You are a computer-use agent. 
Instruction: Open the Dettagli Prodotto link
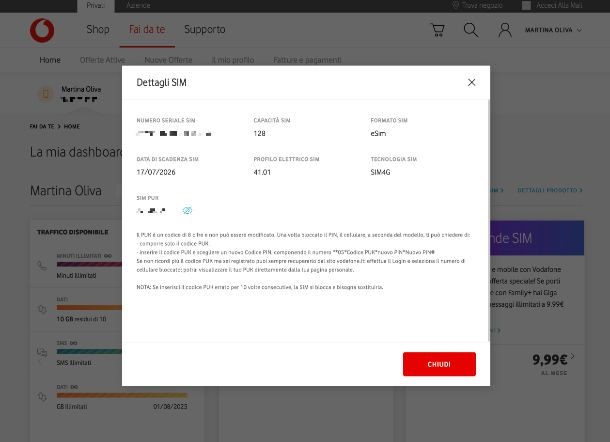[x=550, y=190]
